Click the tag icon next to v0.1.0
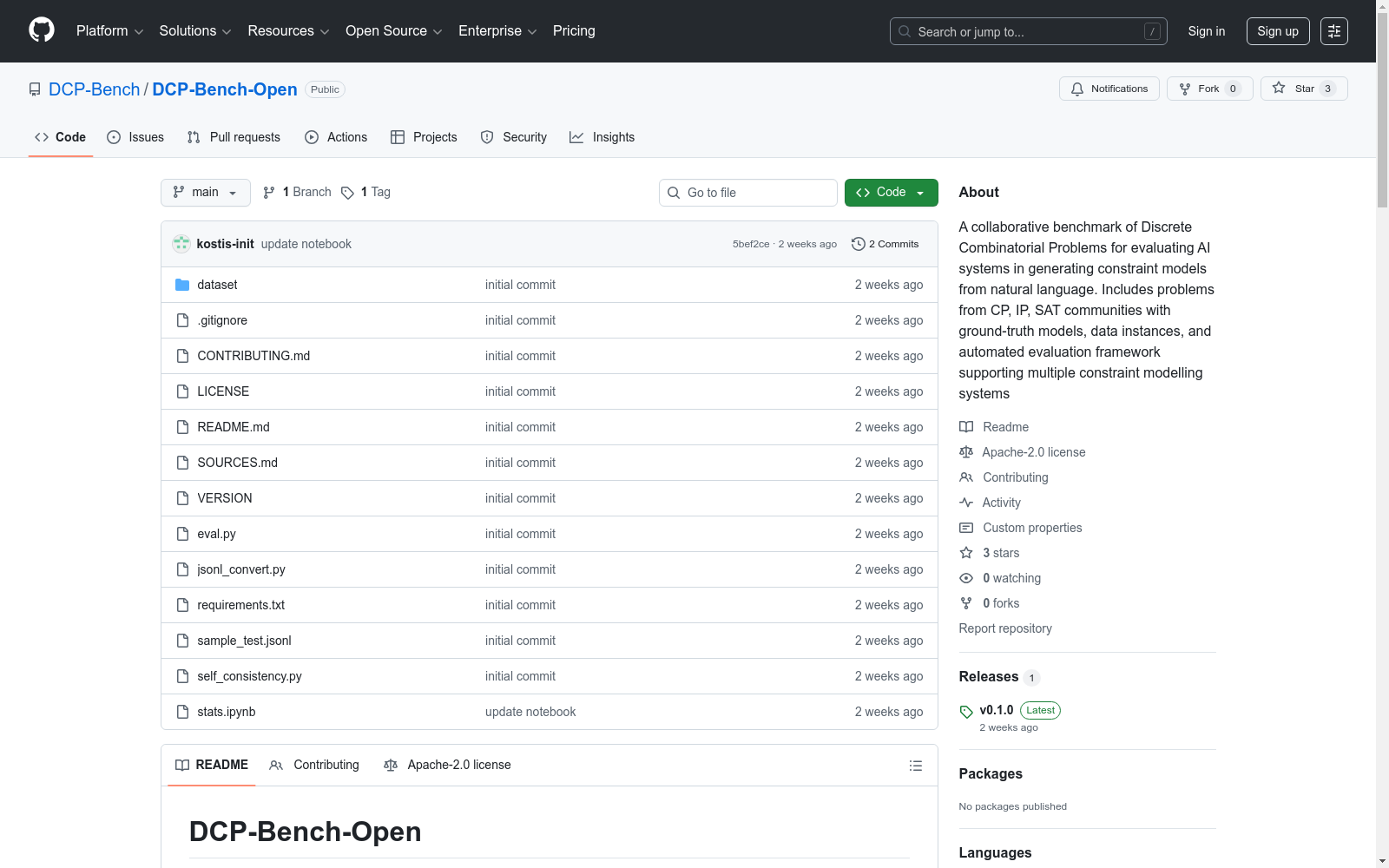The width and height of the screenshot is (1389, 868). (x=966, y=712)
